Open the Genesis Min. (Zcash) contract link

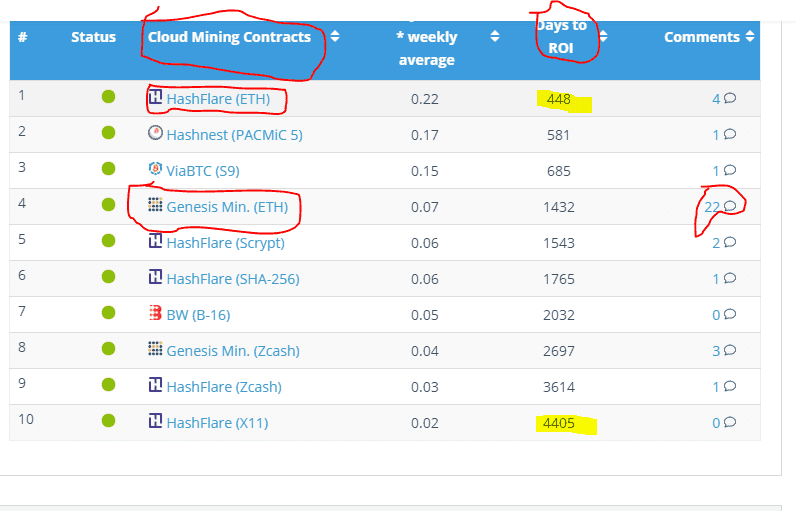233,351
